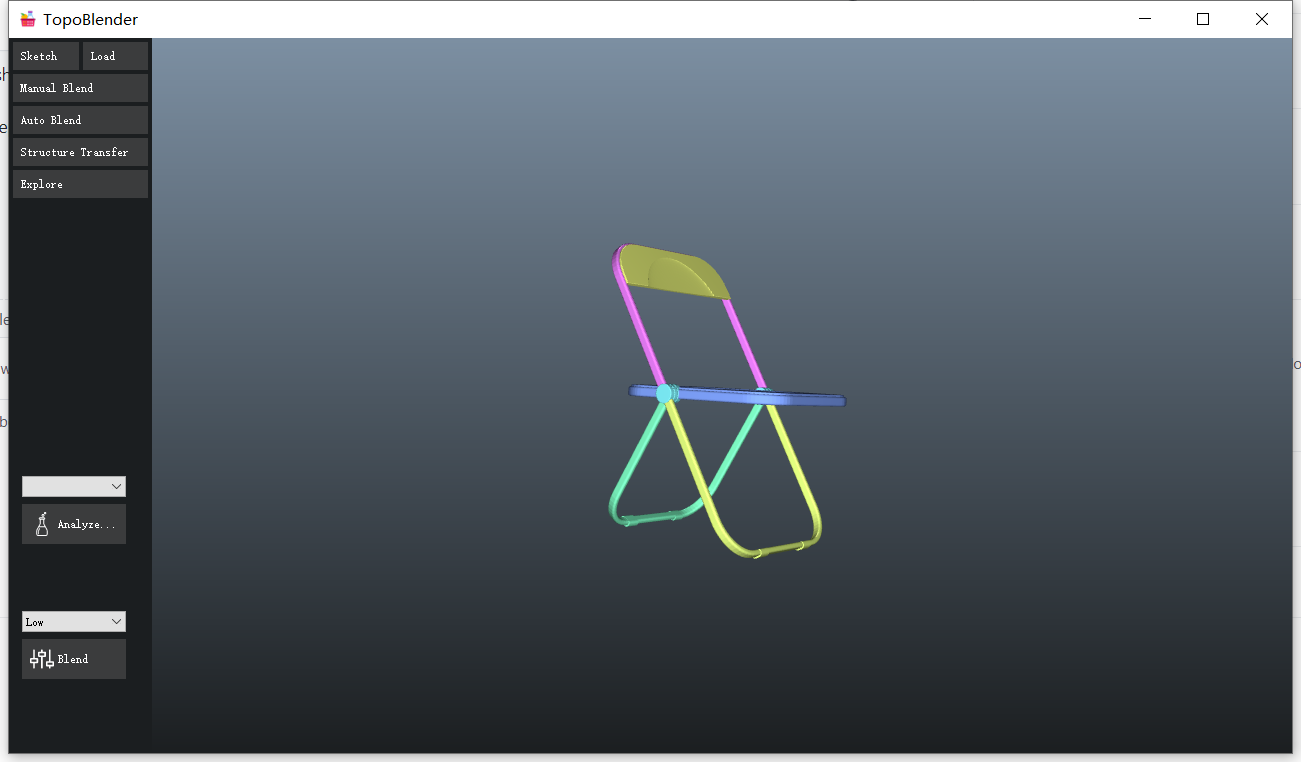Select the yellow chair backrest part
1301x762 pixels.
pyautogui.click(x=672, y=271)
